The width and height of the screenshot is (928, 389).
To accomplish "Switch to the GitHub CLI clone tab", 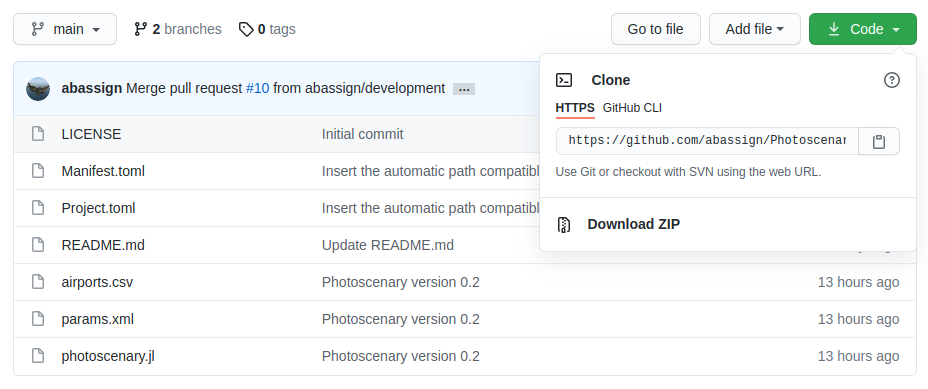I will (x=632, y=108).
